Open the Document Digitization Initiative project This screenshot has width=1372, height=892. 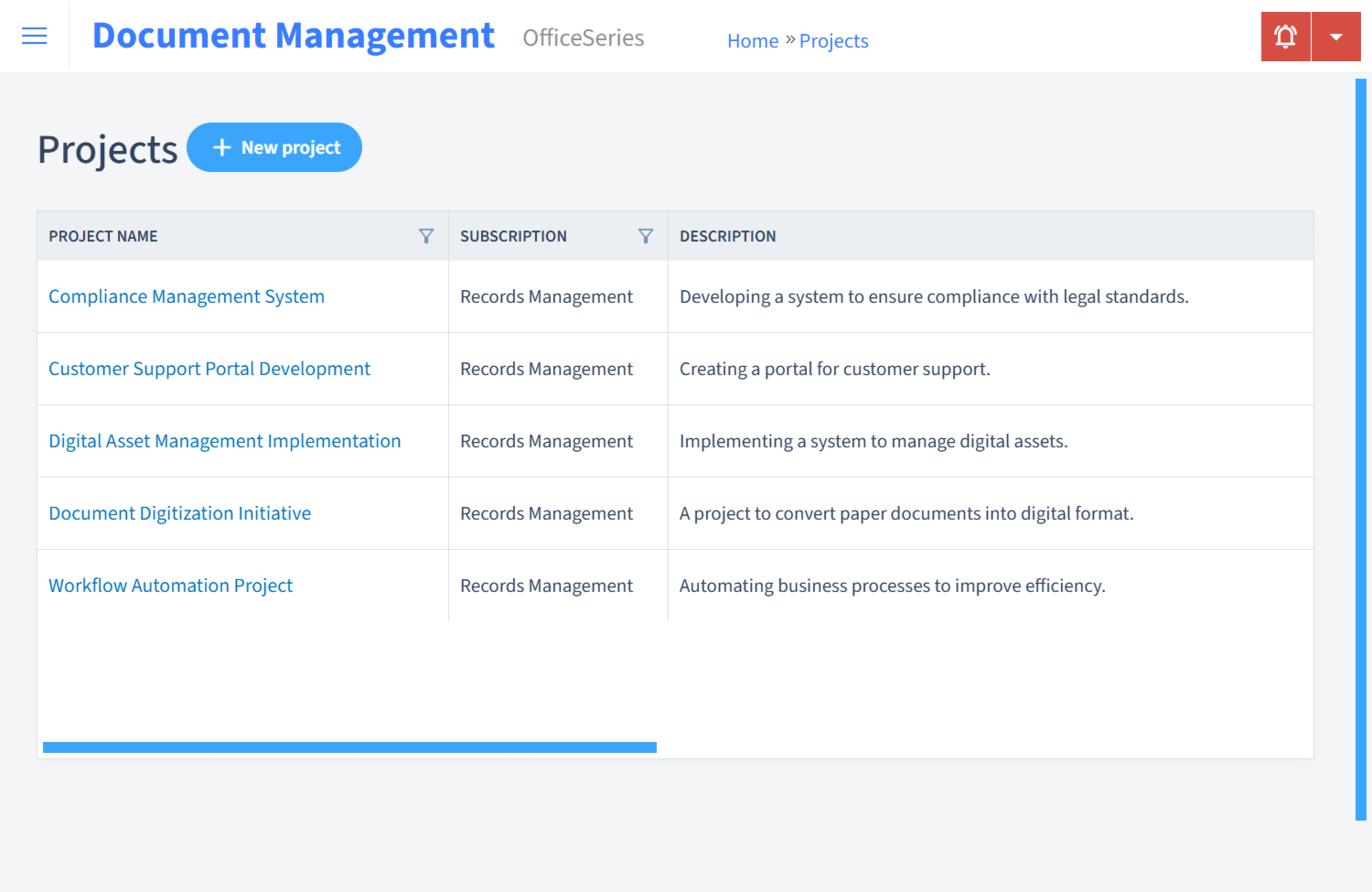179,512
